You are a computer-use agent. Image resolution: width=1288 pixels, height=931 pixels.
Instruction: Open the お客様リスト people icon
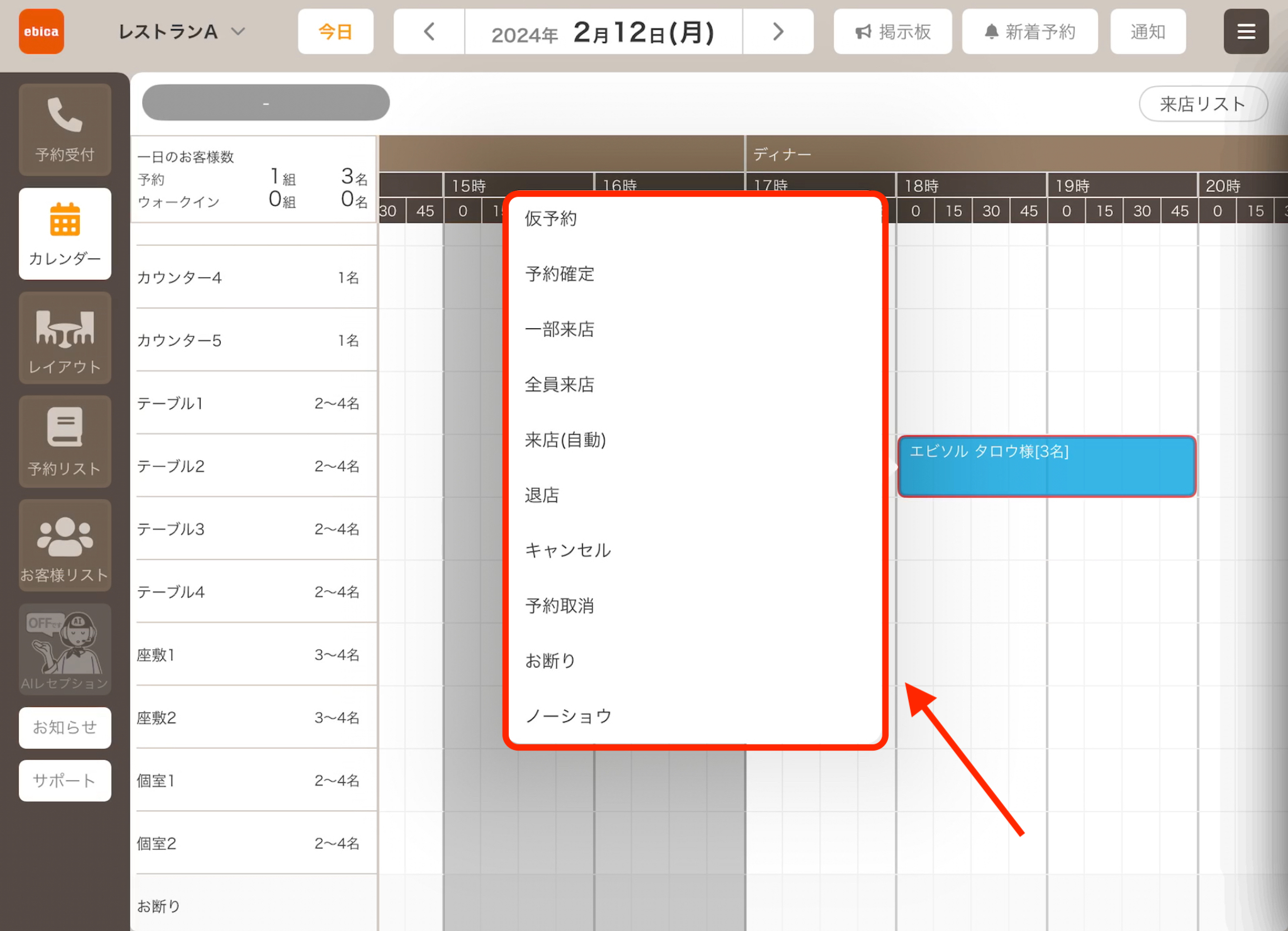65,546
